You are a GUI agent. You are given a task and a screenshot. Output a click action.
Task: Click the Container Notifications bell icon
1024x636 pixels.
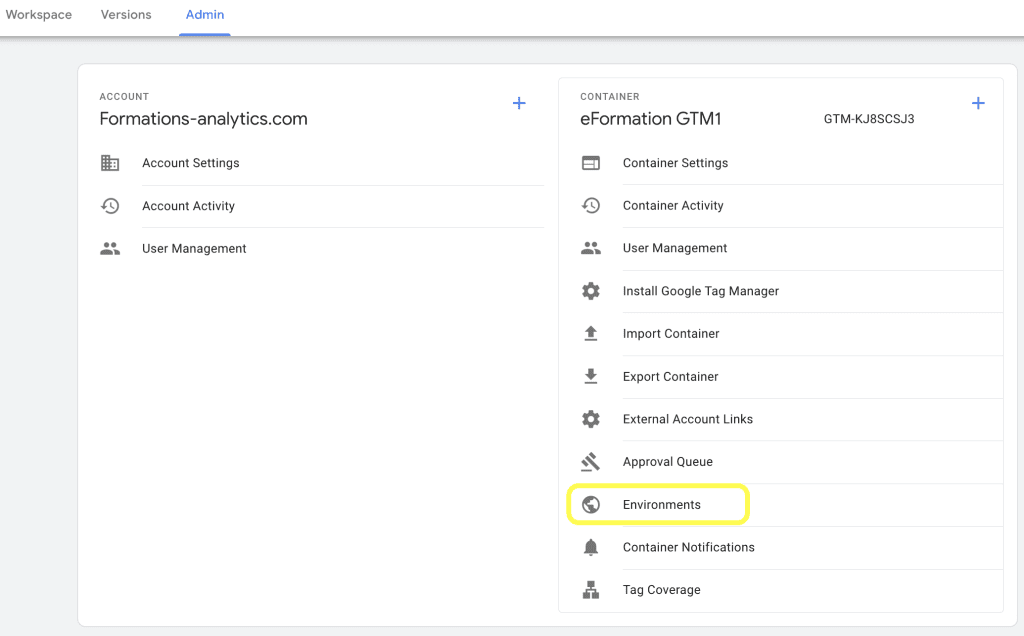[x=591, y=547]
